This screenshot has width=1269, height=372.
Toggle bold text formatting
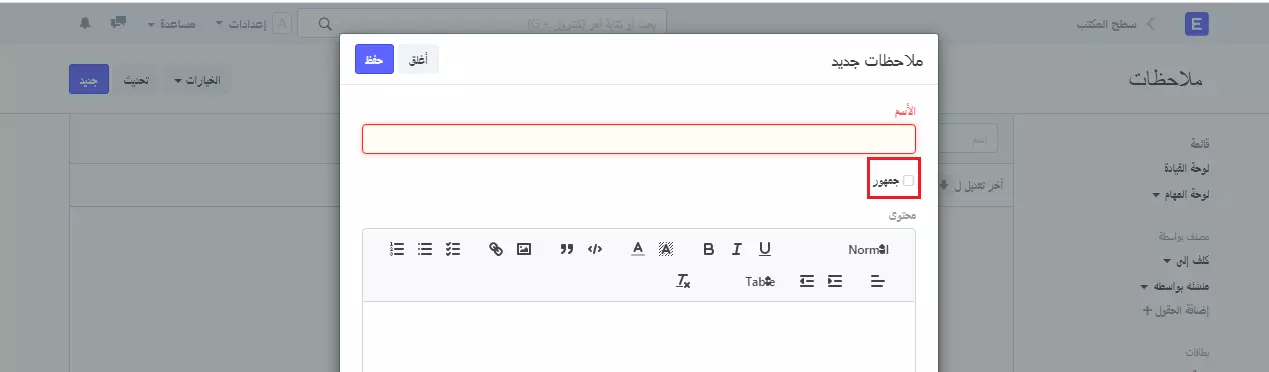click(709, 249)
